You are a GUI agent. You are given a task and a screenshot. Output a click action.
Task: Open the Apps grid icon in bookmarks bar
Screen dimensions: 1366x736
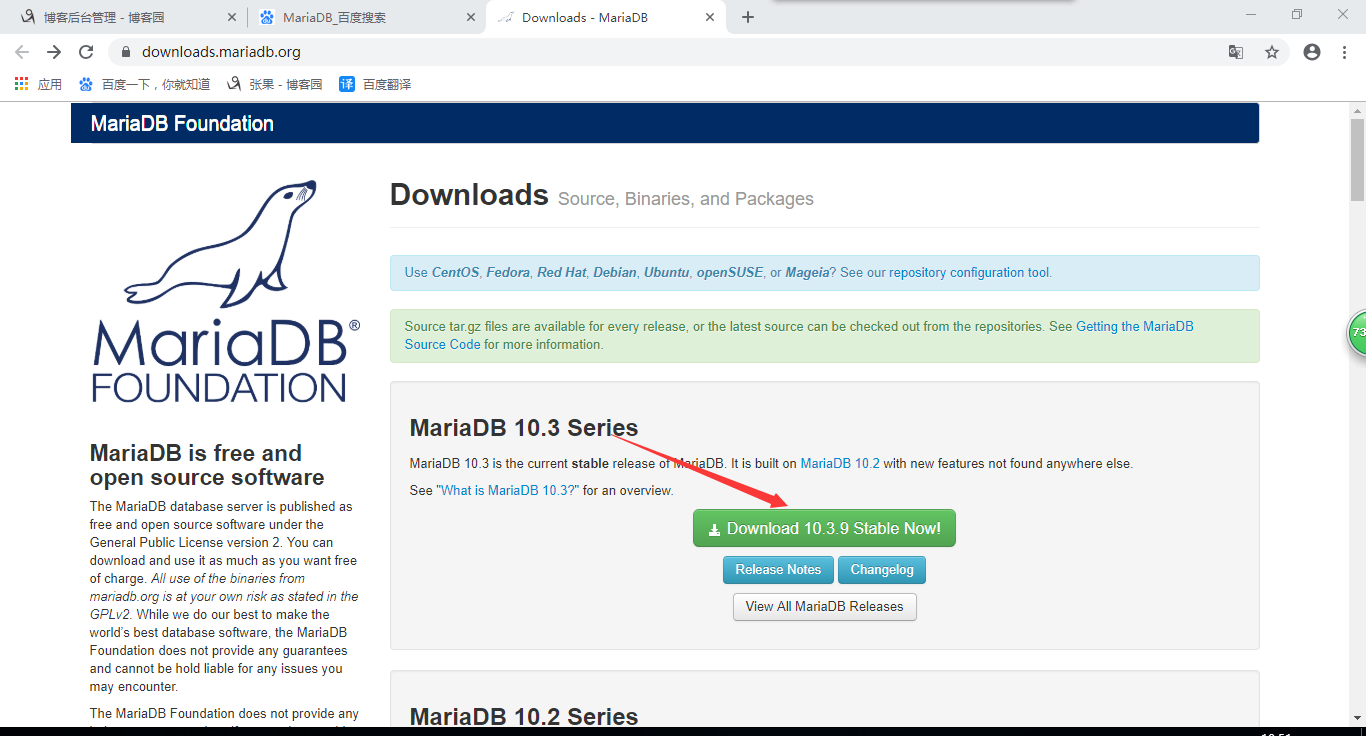point(22,84)
